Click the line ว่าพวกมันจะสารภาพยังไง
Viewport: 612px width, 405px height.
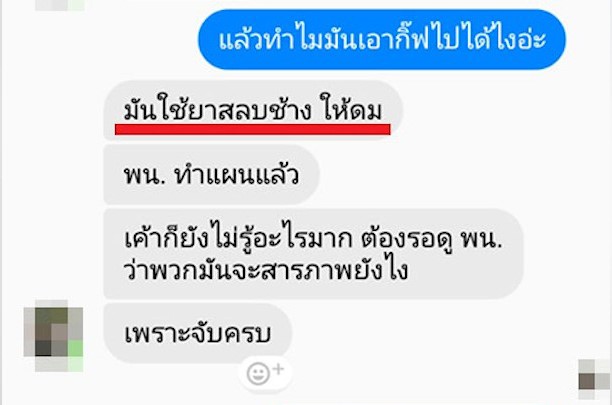coord(266,270)
